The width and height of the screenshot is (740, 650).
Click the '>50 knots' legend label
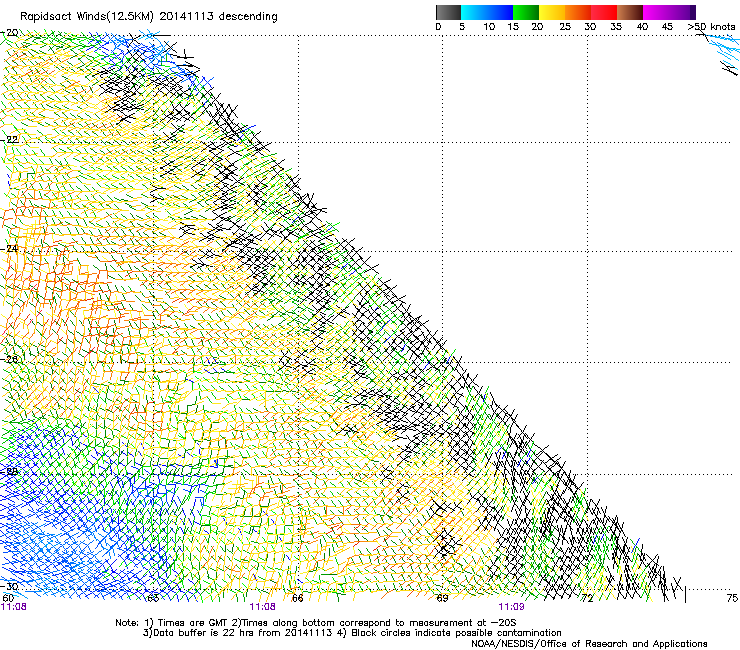point(711,27)
